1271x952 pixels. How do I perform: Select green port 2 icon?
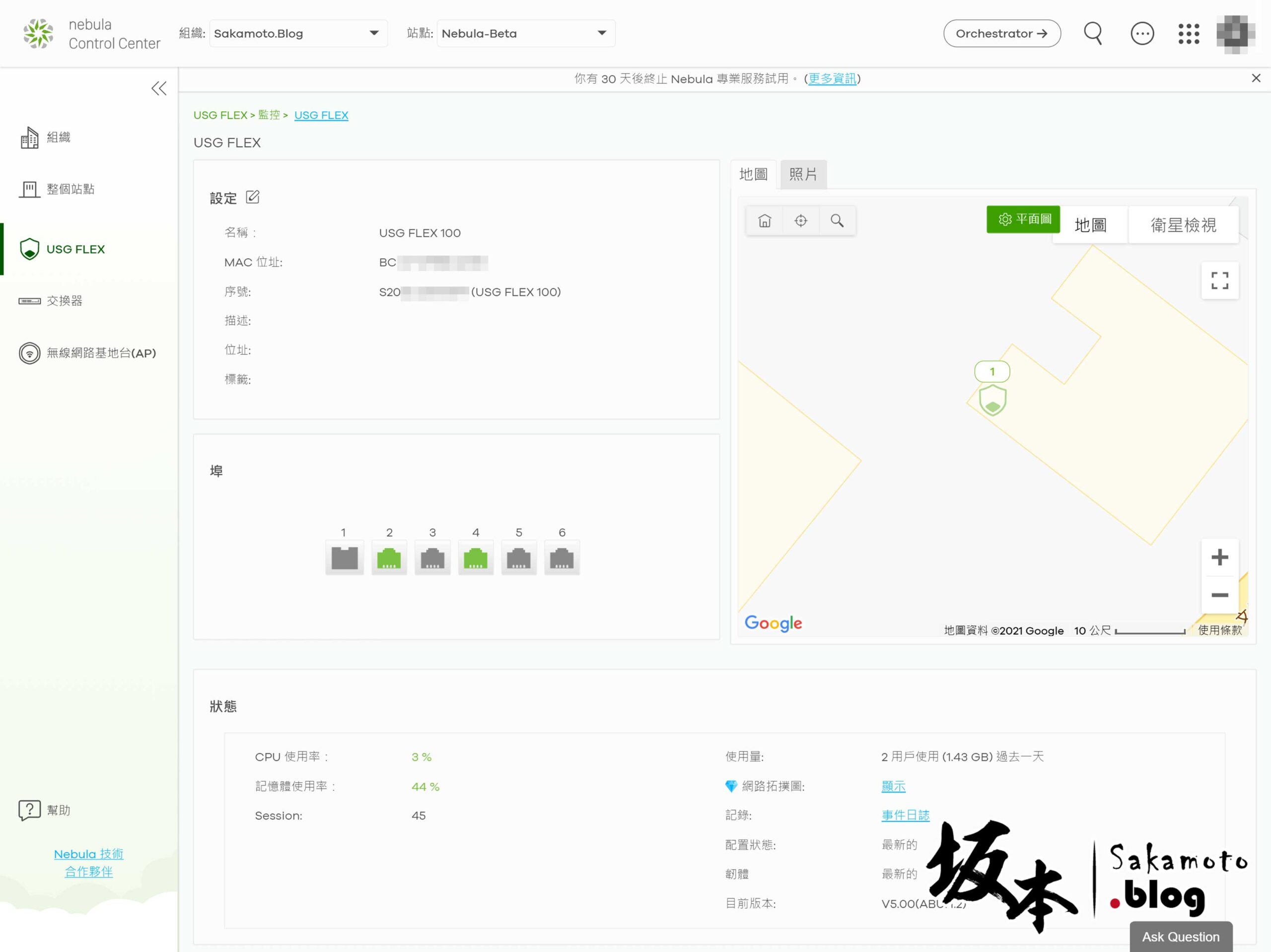[389, 557]
